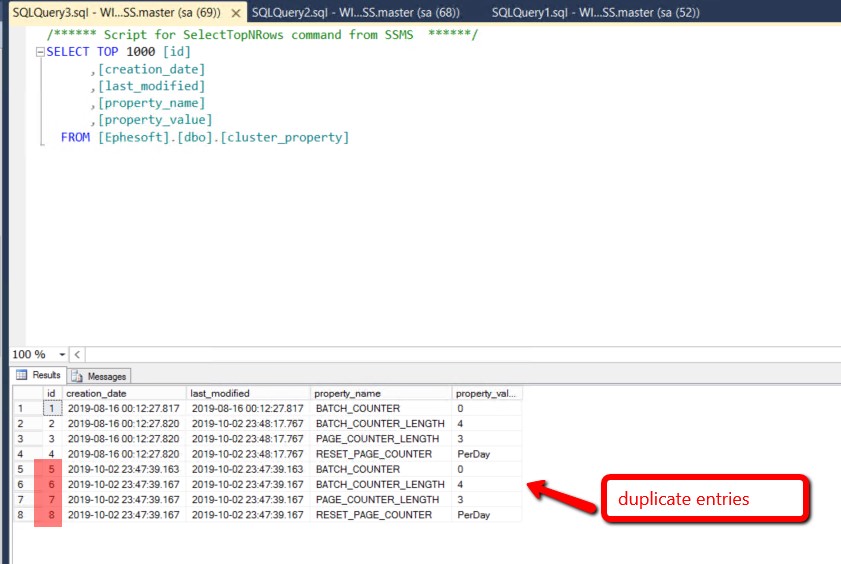Select the SQLQuery3.sql tab
Image resolution: width=841 pixels, height=564 pixels.
click(x=116, y=12)
